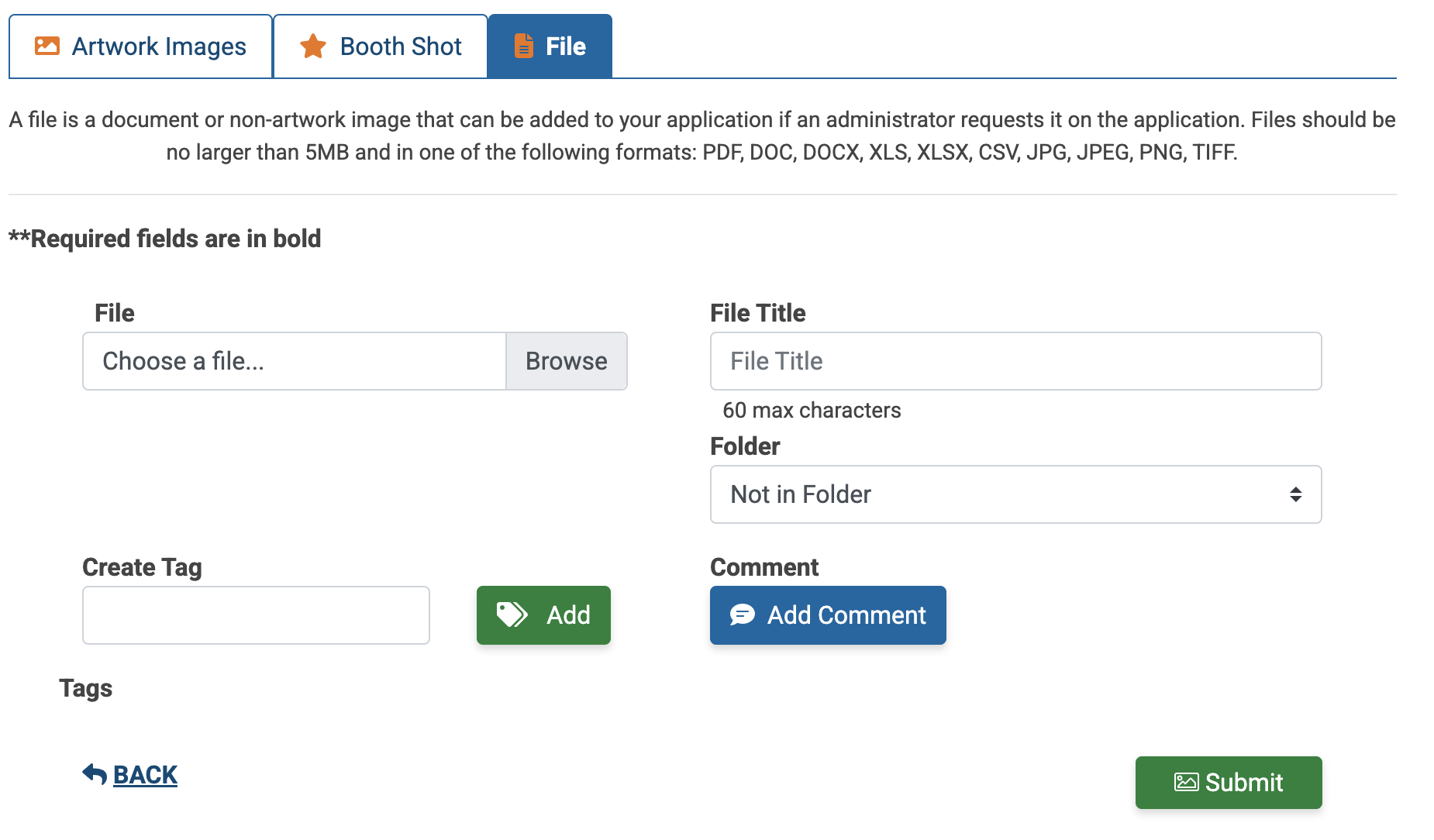Click the Choose a file field
The image size is (1434, 840).
coord(295,361)
